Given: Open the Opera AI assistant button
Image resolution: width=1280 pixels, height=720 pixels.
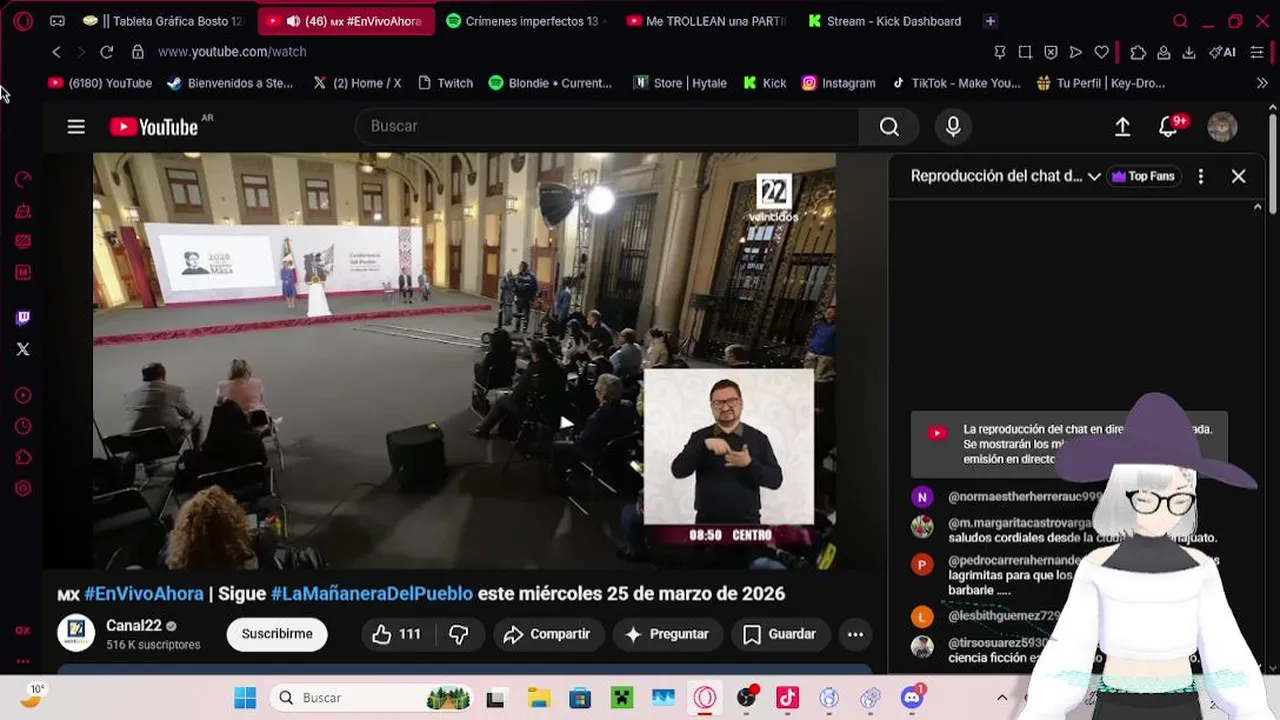Looking at the screenshot, I should pyautogui.click(x=1222, y=52).
